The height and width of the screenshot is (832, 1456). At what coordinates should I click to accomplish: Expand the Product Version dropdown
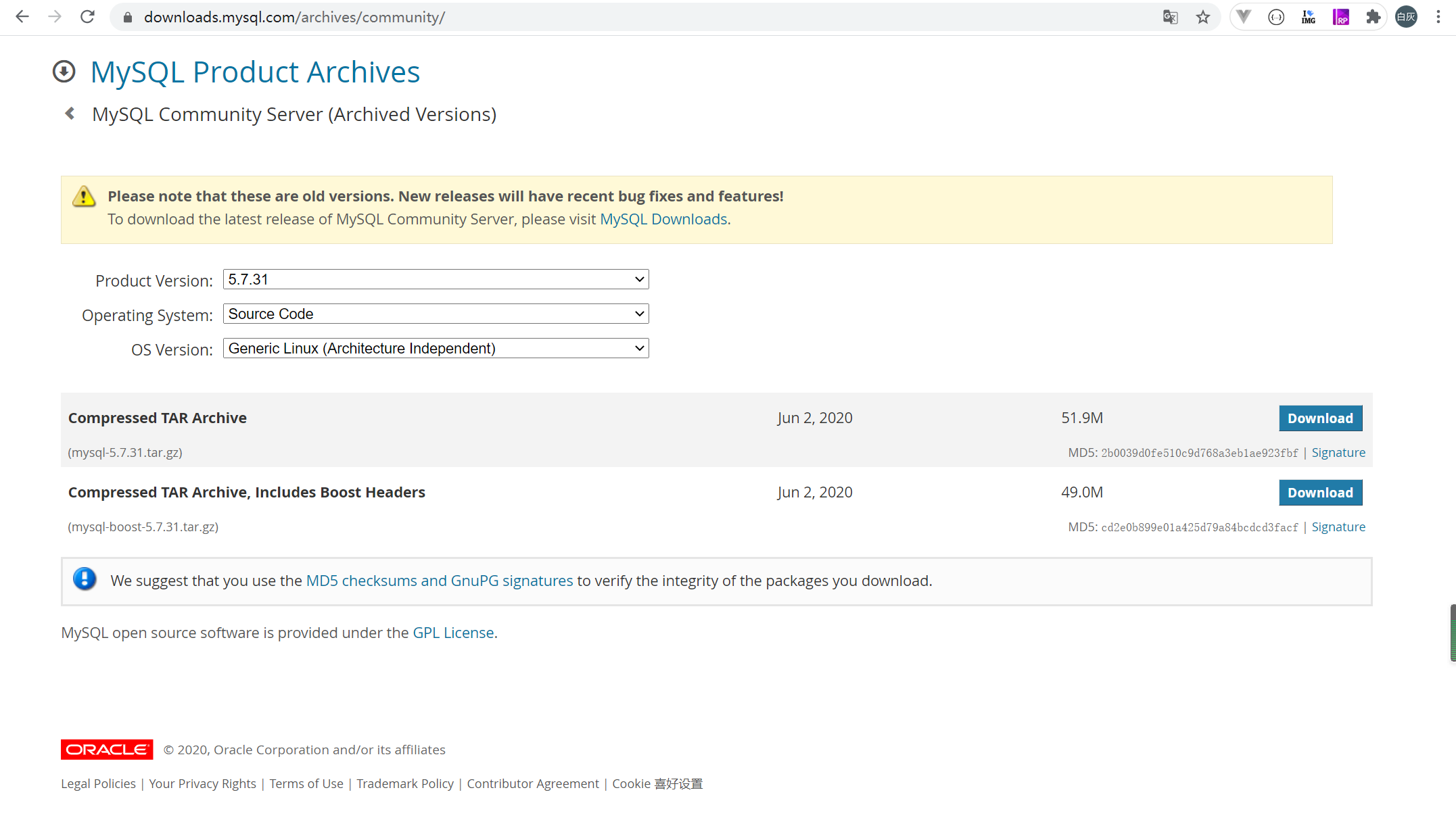tap(436, 279)
